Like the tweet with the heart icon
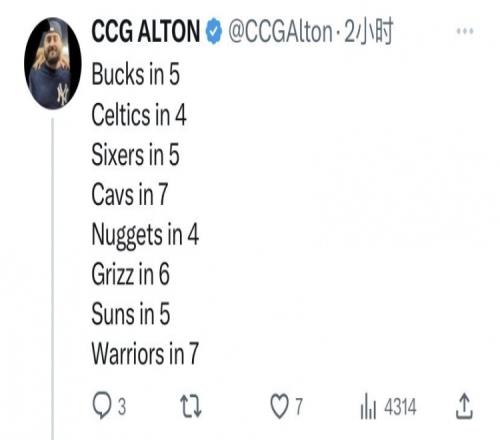 [279, 406]
